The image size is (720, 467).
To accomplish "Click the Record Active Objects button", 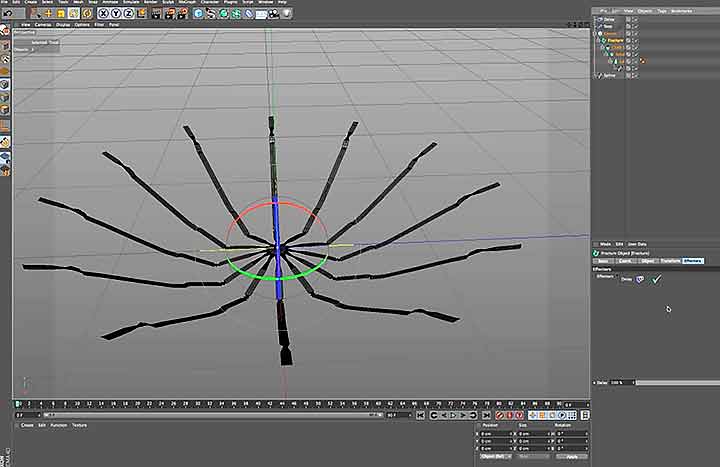I will (500, 415).
